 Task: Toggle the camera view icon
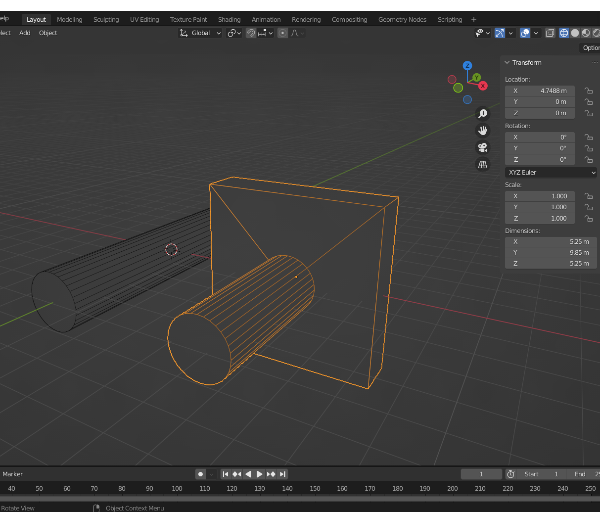pyautogui.click(x=483, y=147)
